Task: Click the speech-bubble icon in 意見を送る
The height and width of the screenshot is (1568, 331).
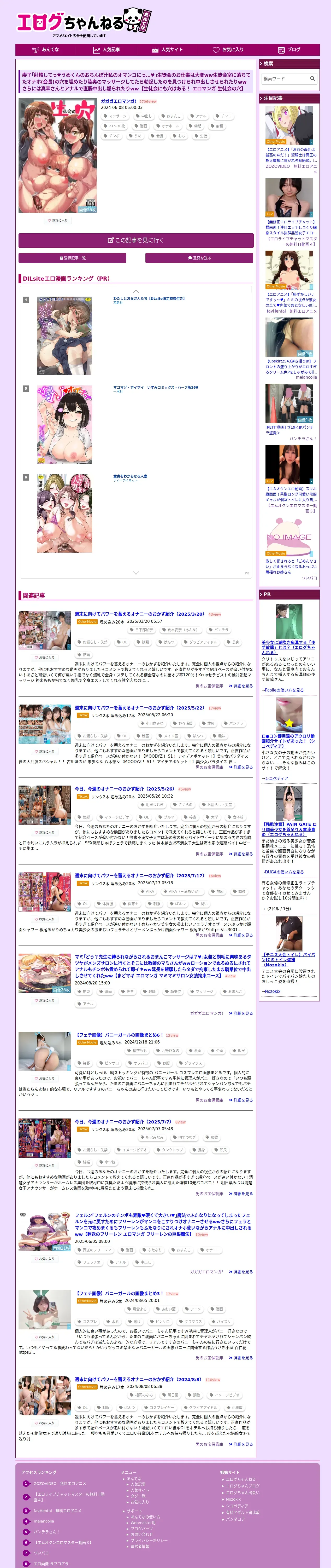Action: (x=190, y=258)
